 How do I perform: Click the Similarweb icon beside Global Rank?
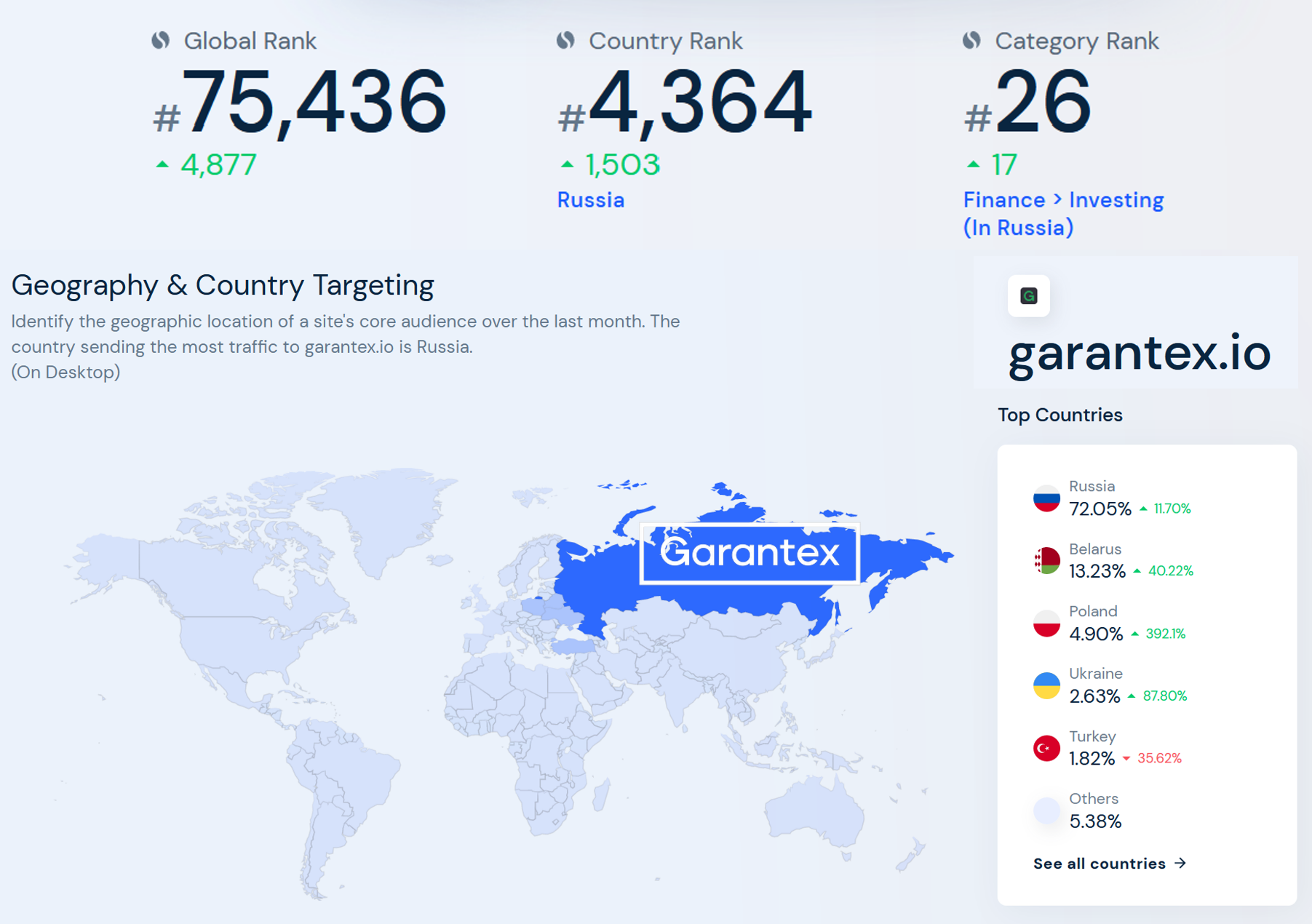pyautogui.click(x=161, y=40)
